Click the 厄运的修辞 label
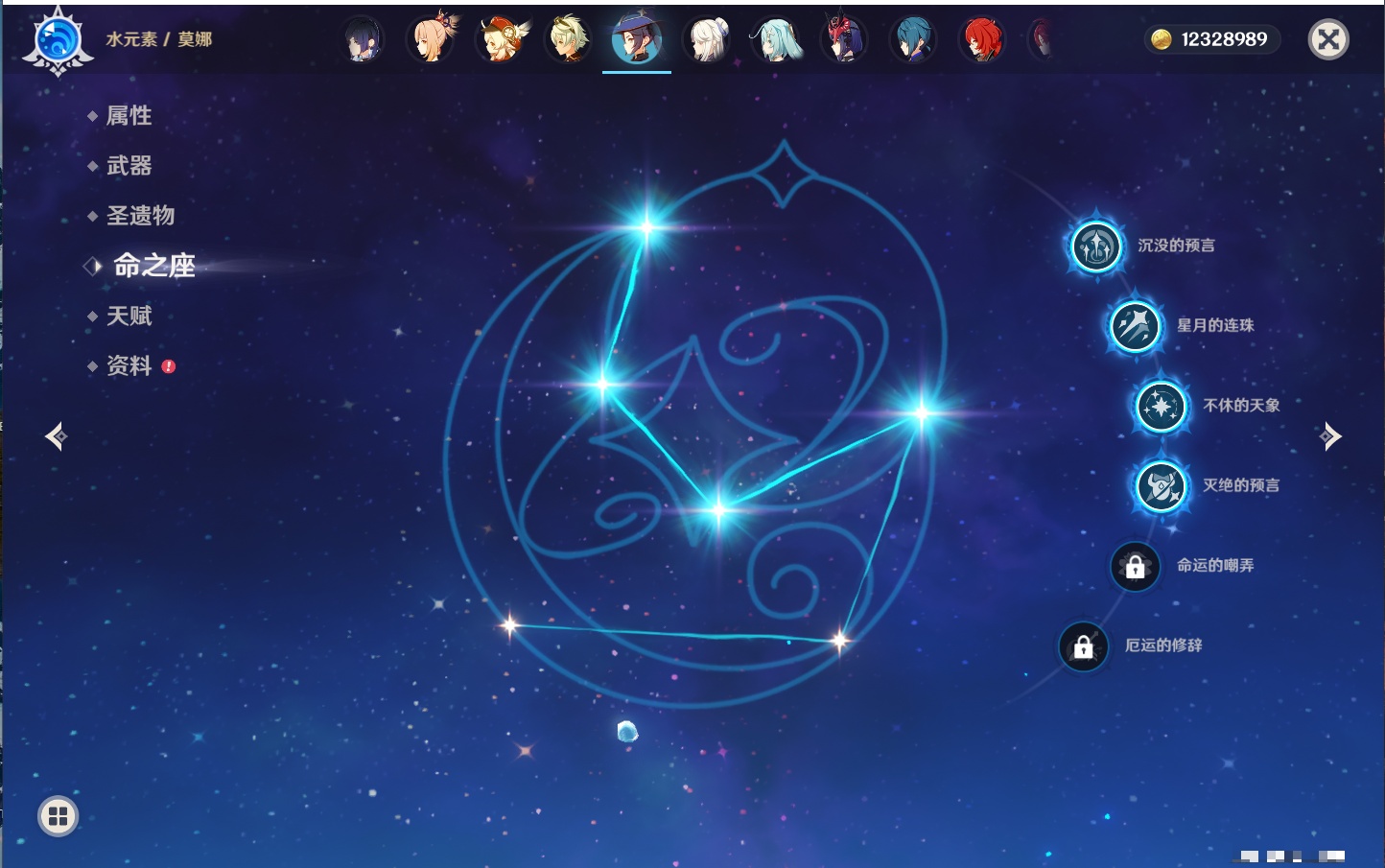This screenshot has width=1385, height=868. 1163,645
